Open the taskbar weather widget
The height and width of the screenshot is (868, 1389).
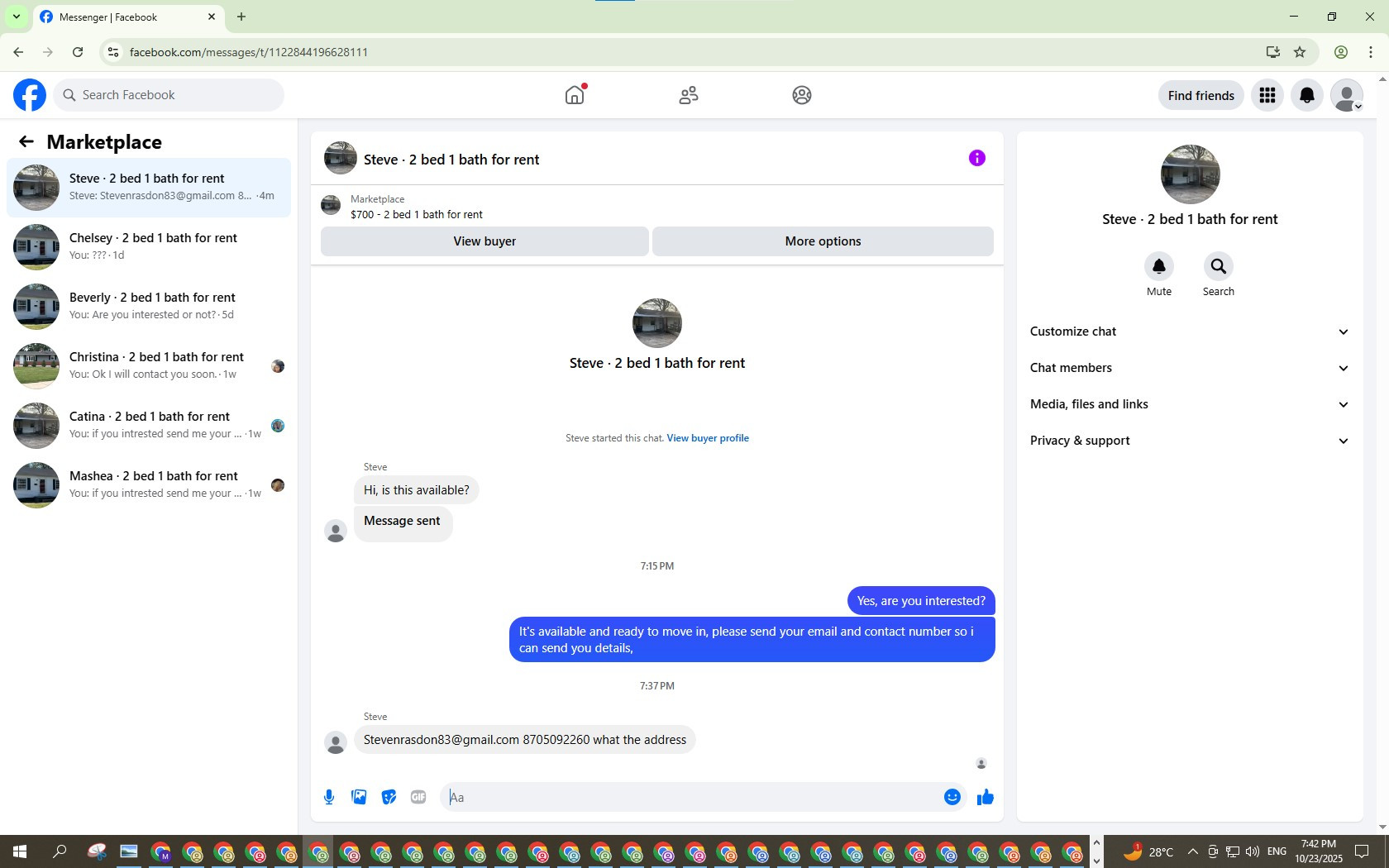1148,851
